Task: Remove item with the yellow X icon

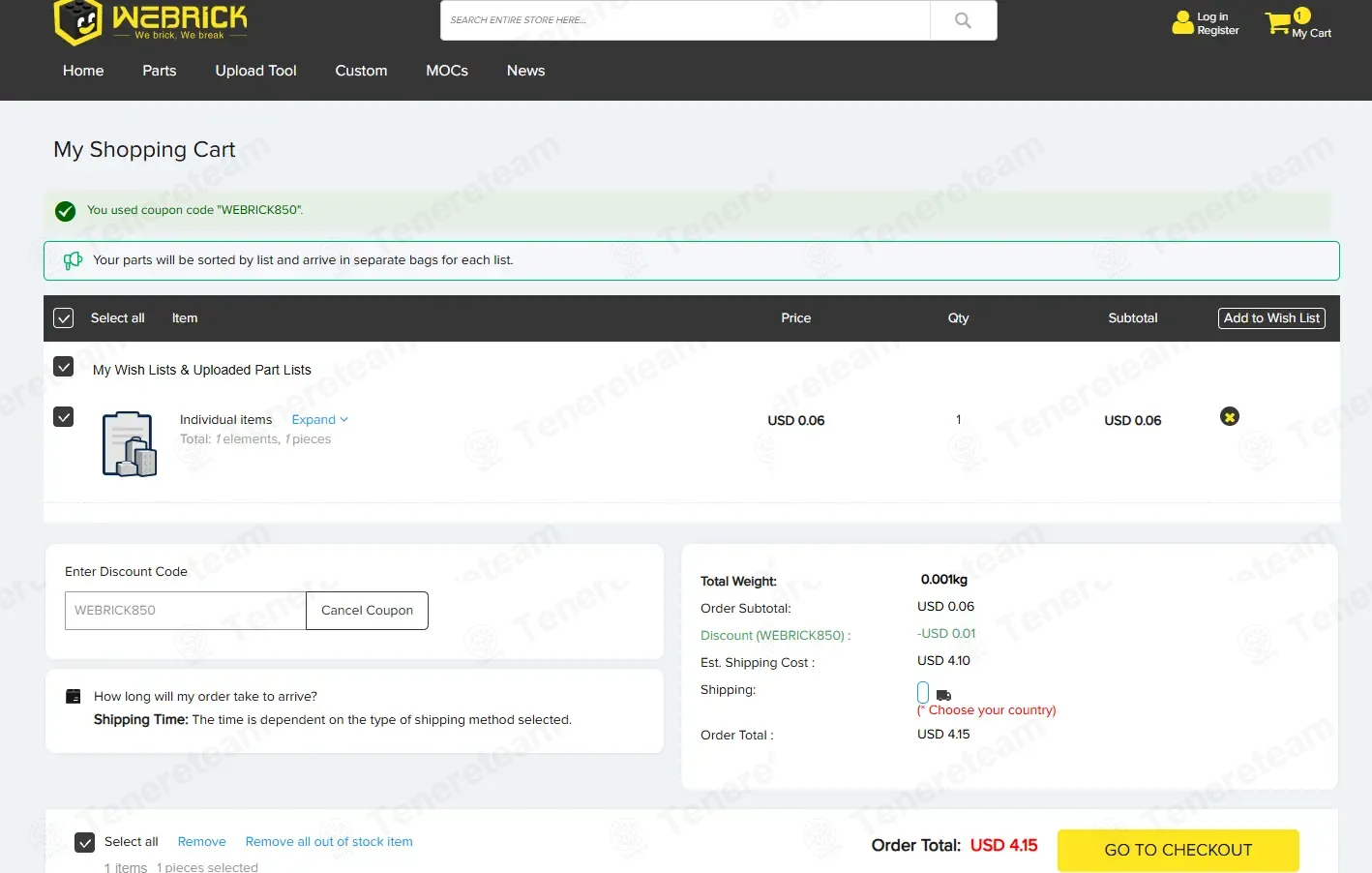Action: (x=1230, y=417)
